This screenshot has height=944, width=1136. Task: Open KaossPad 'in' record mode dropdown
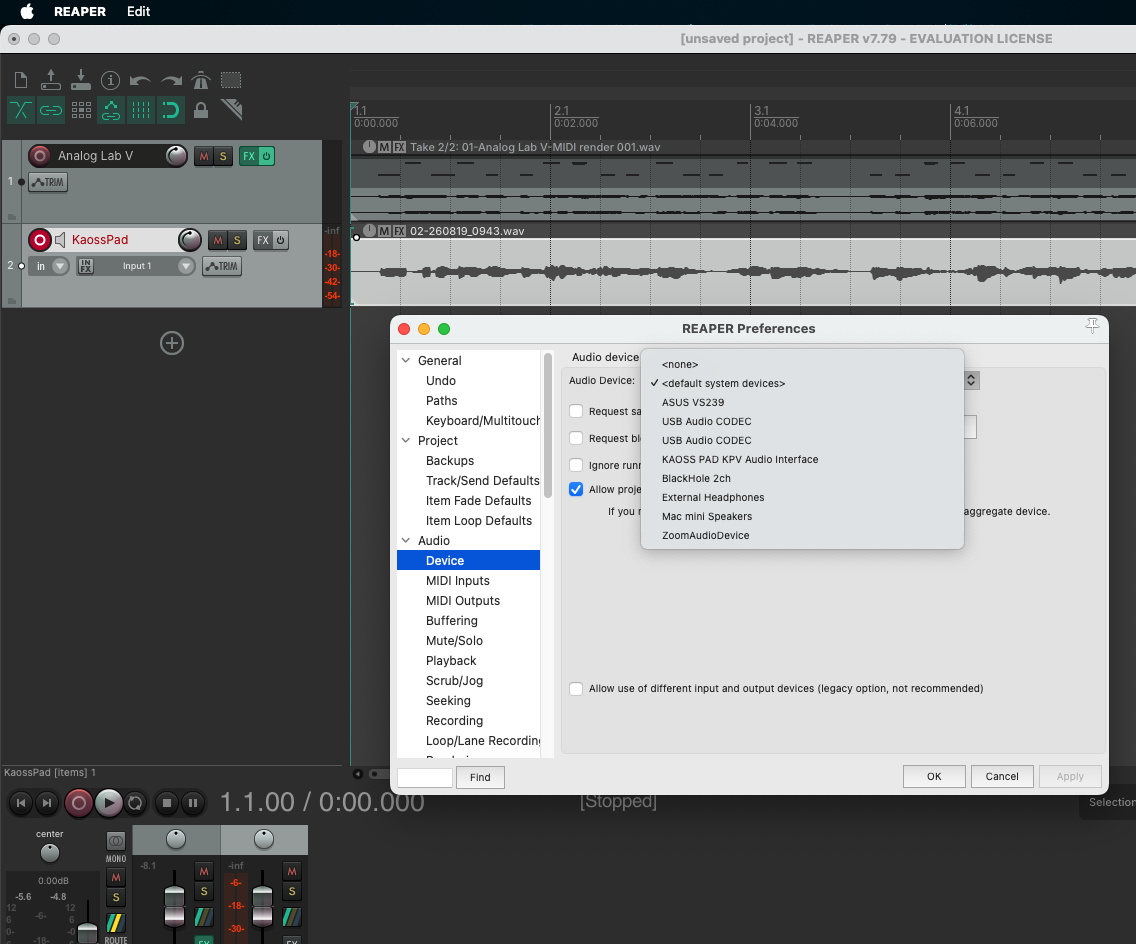tap(60, 266)
